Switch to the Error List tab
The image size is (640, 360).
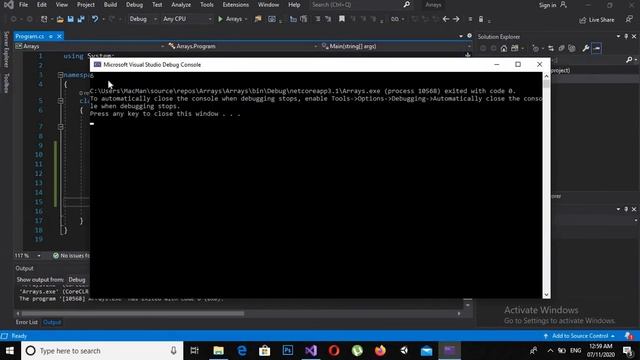click(27, 322)
